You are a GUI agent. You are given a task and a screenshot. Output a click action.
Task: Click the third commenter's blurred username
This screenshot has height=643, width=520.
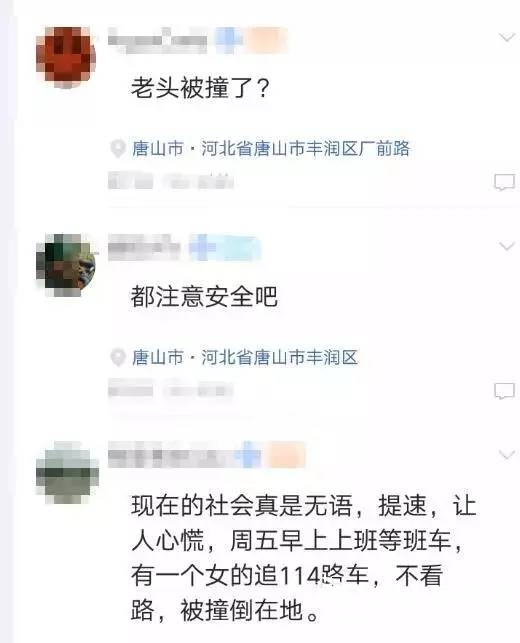coord(170,455)
